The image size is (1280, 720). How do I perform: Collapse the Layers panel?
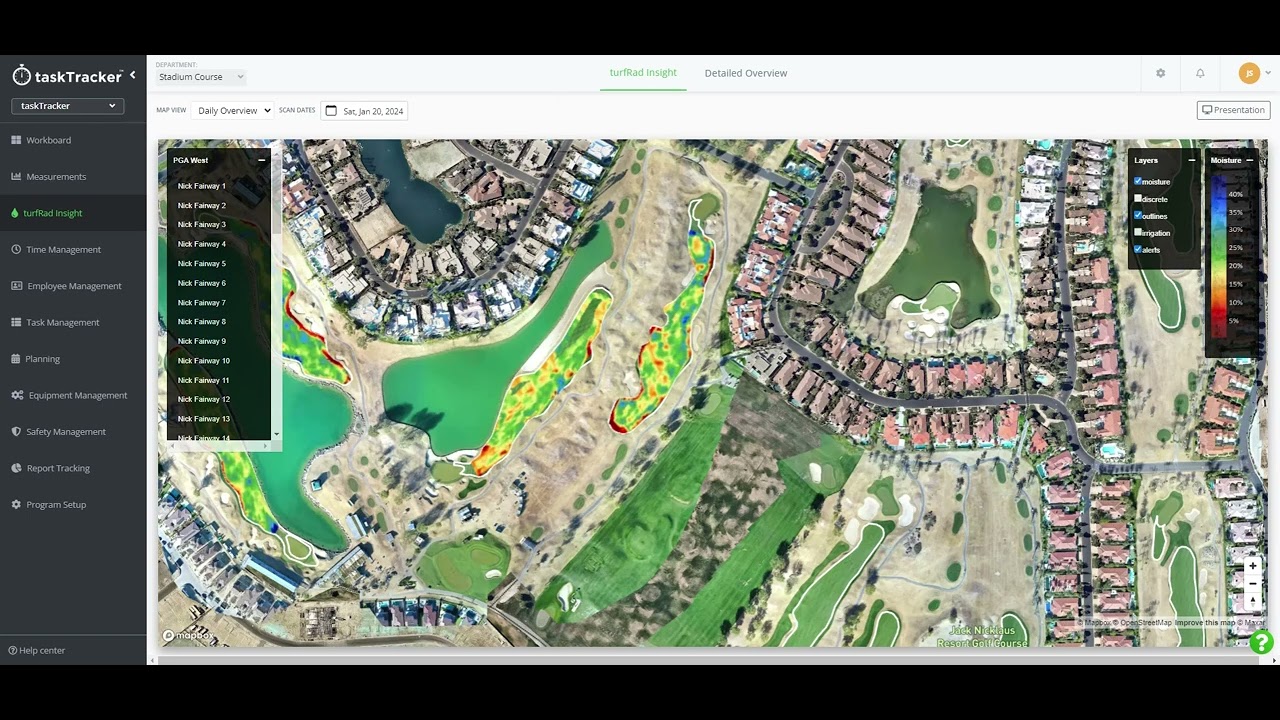point(1191,160)
